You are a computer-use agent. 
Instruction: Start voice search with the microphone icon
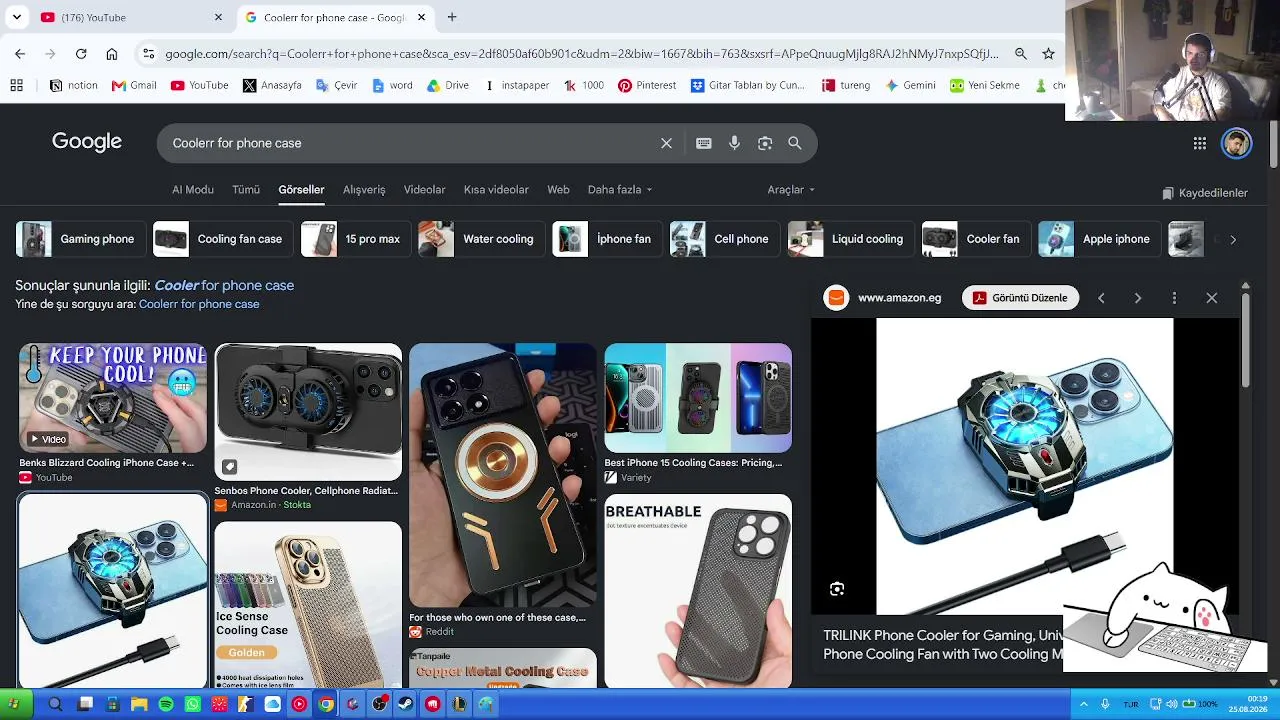pyautogui.click(x=734, y=143)
